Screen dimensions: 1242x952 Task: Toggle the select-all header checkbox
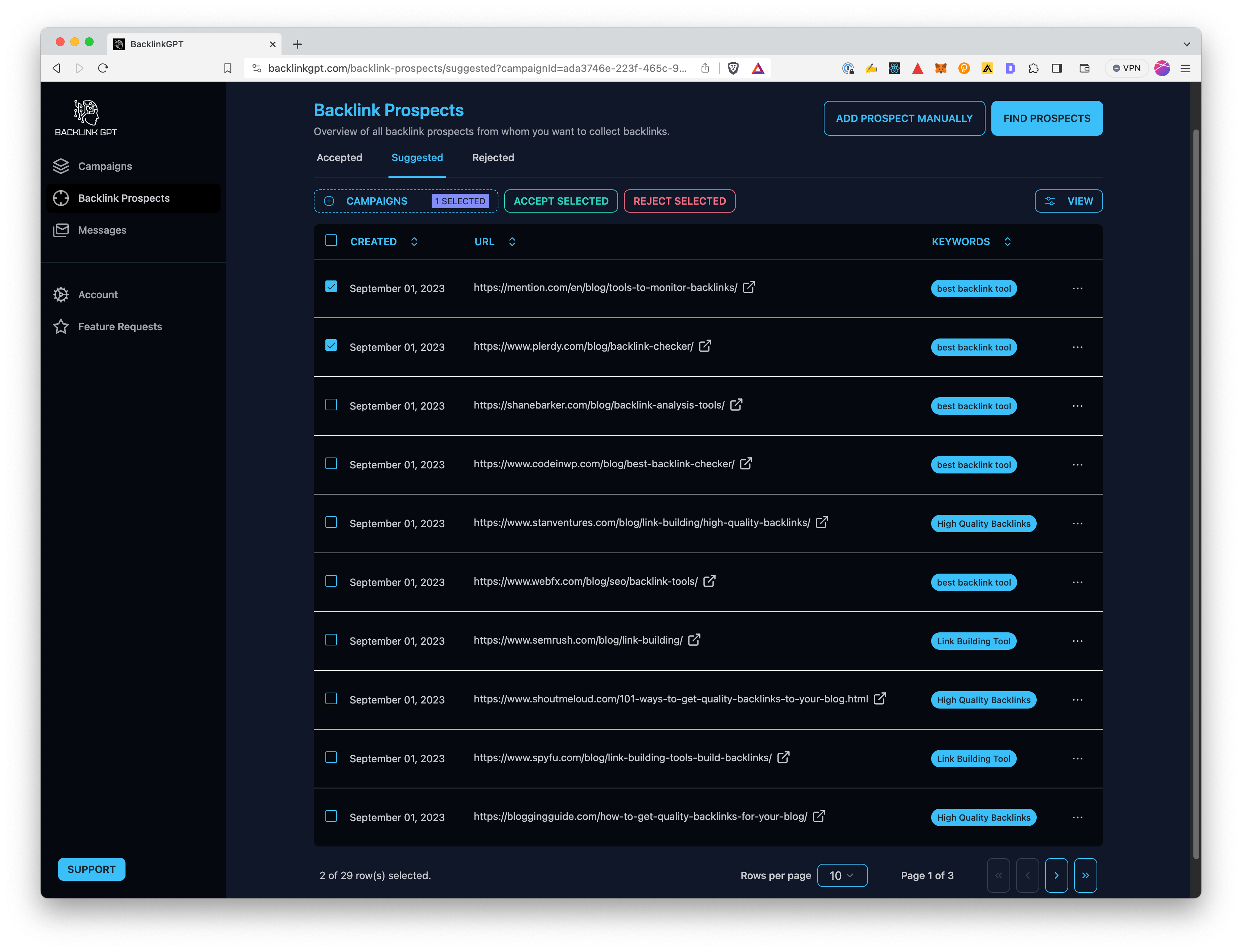332,241
